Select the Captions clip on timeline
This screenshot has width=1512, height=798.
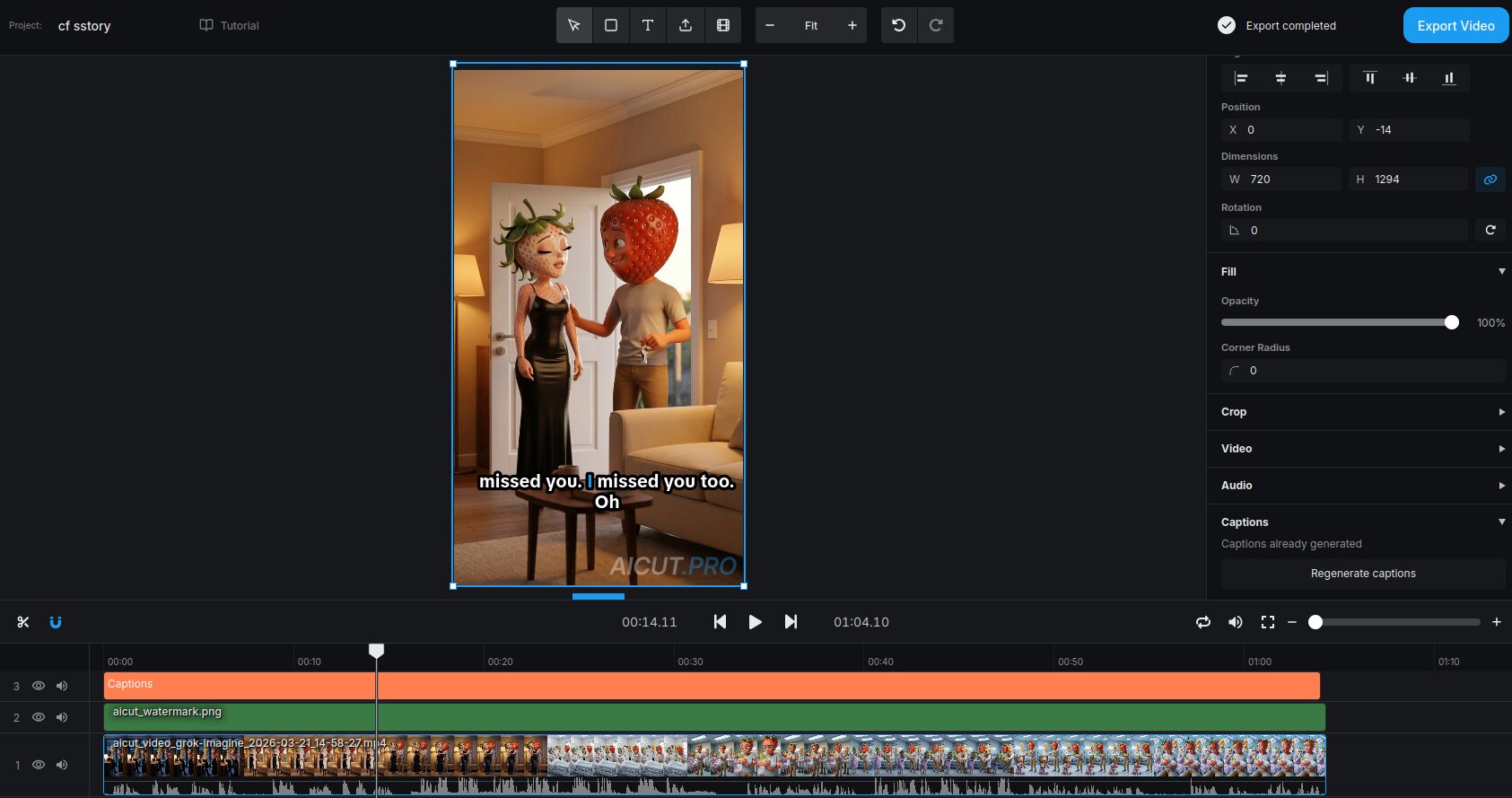[712, 686]
